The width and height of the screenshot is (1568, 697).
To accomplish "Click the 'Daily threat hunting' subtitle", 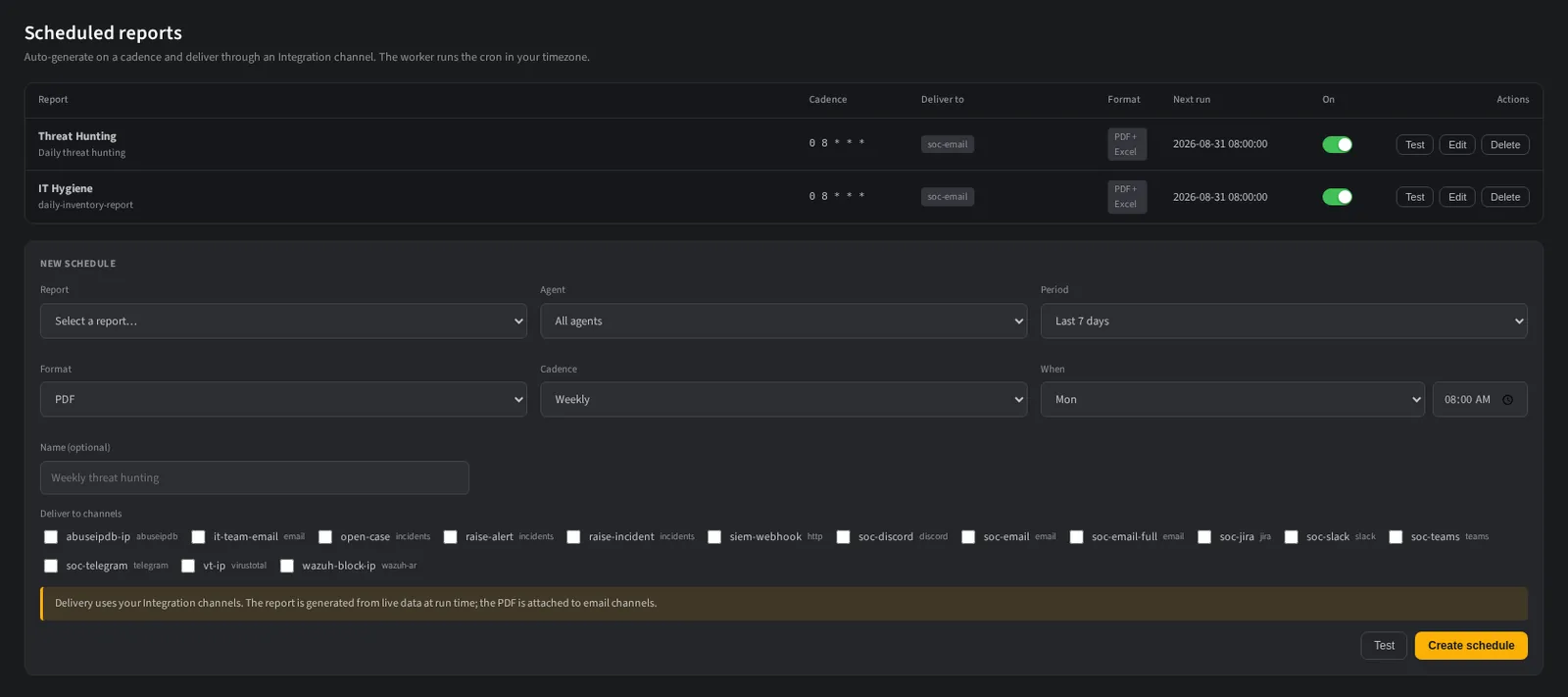I will click(x=82, y=153).
